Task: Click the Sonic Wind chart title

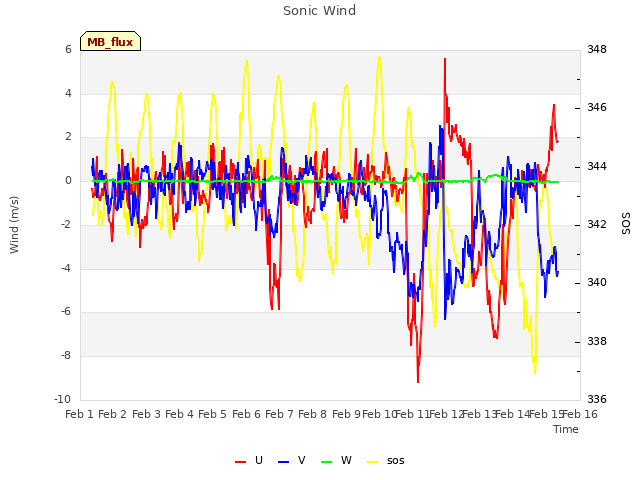Action: click(x=320, y=11)
